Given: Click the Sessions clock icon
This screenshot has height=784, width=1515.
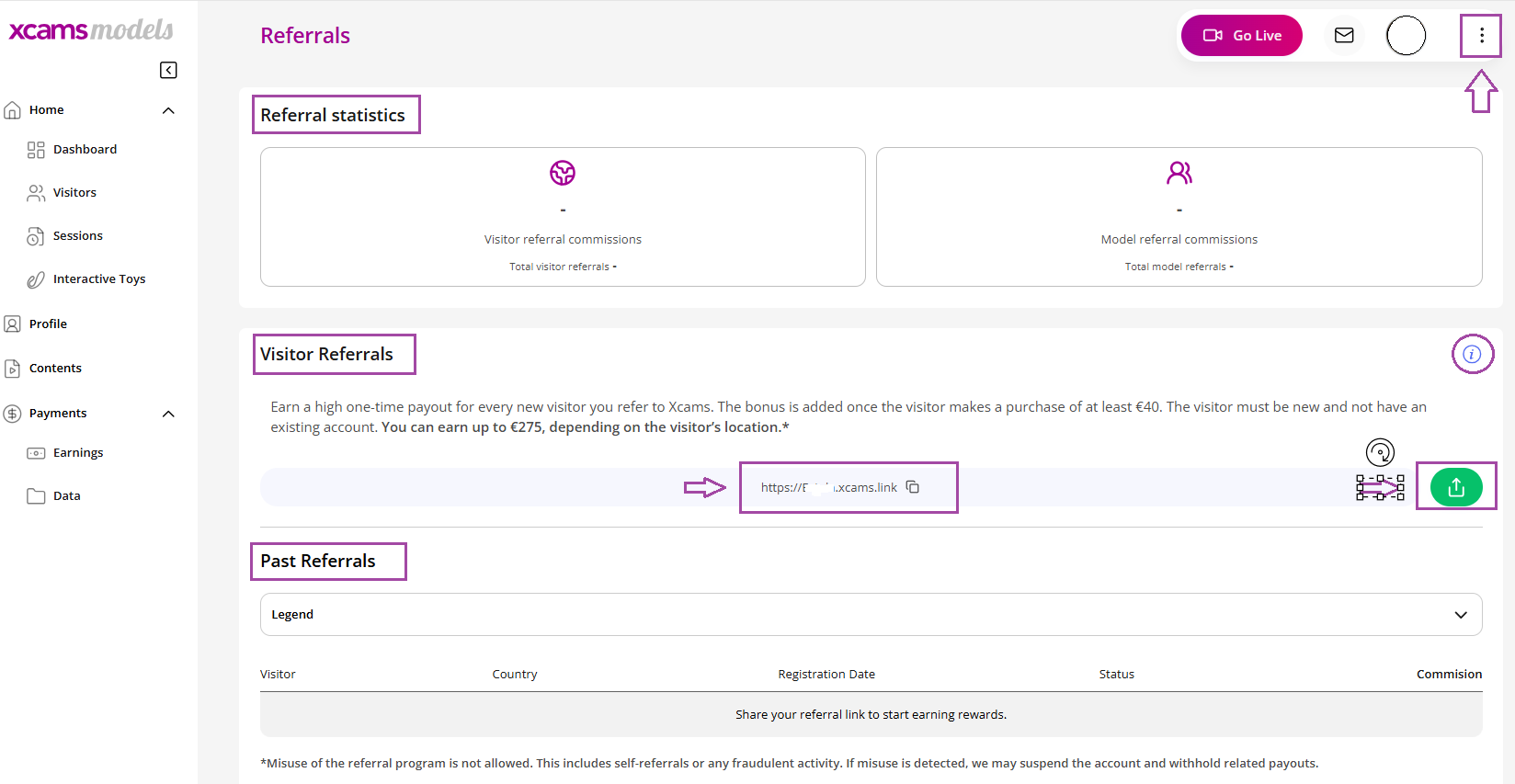Looking at the screenshot, I should (x=36, y=236).
